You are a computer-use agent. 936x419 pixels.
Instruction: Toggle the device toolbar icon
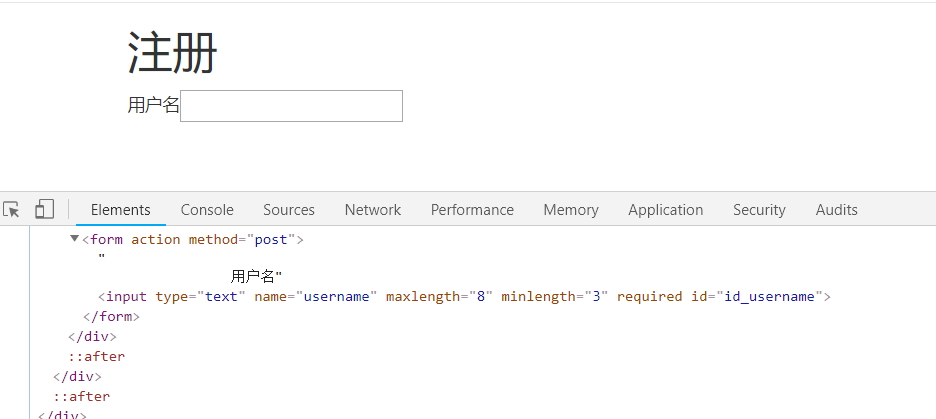44,210
